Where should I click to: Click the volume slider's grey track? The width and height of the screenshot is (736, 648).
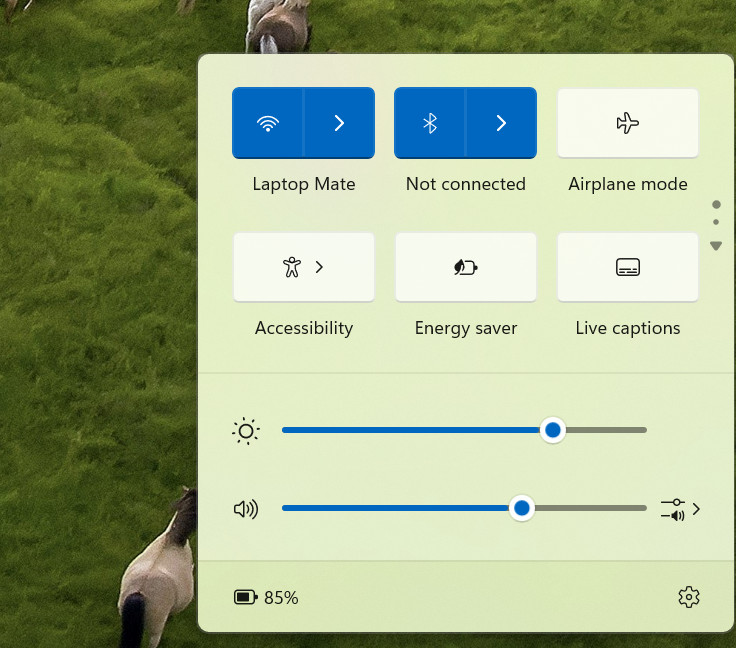590,508
